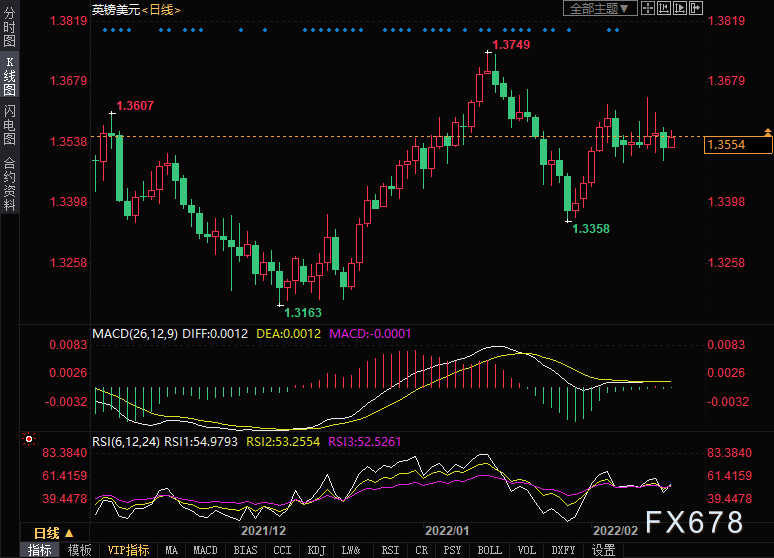
Task: Open the 闪电图 side tab
Action: click(x=9, y=123)
